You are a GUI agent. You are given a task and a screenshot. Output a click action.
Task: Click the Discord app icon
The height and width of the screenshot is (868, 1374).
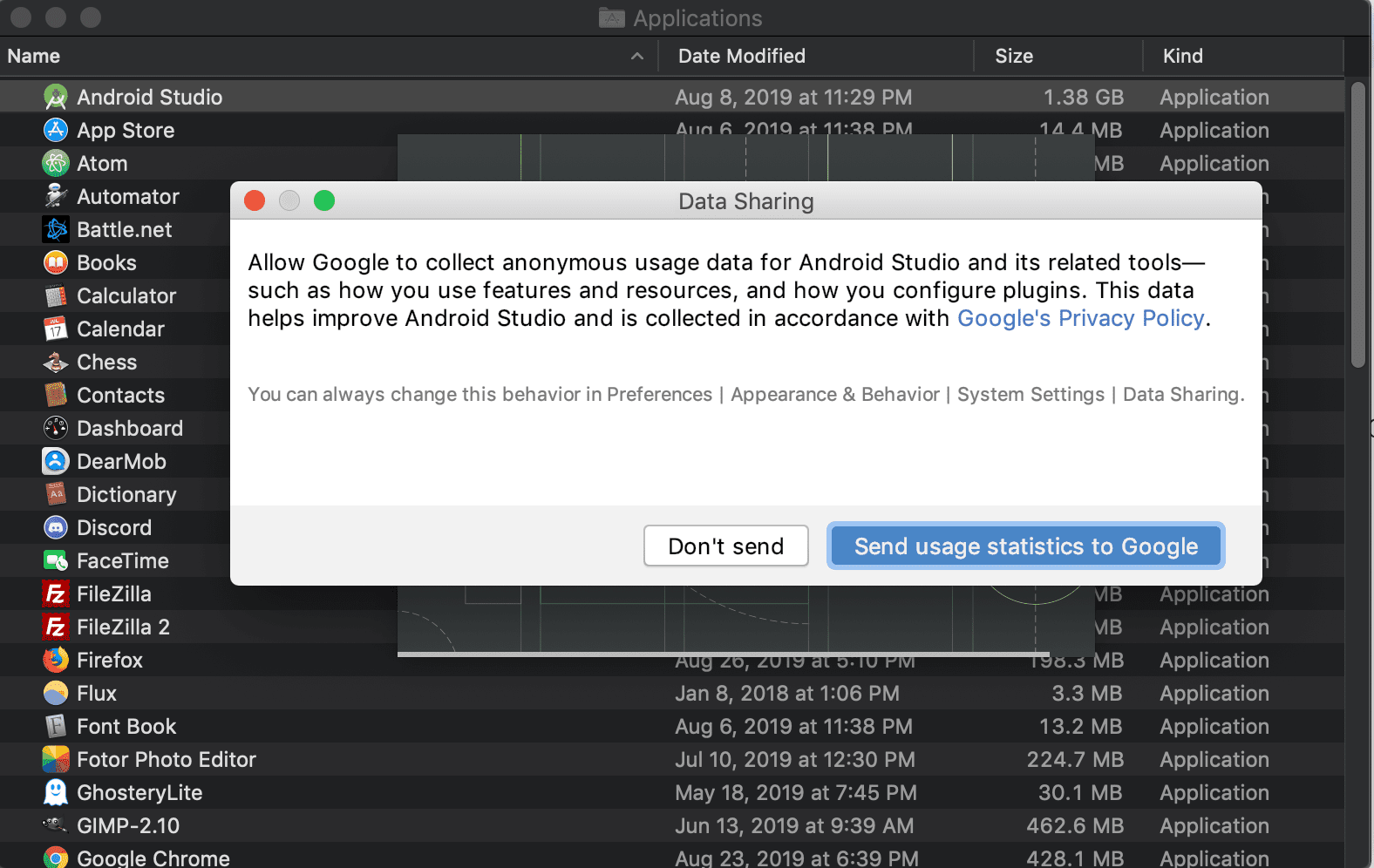pyautogui.click(x=56, y=527)
